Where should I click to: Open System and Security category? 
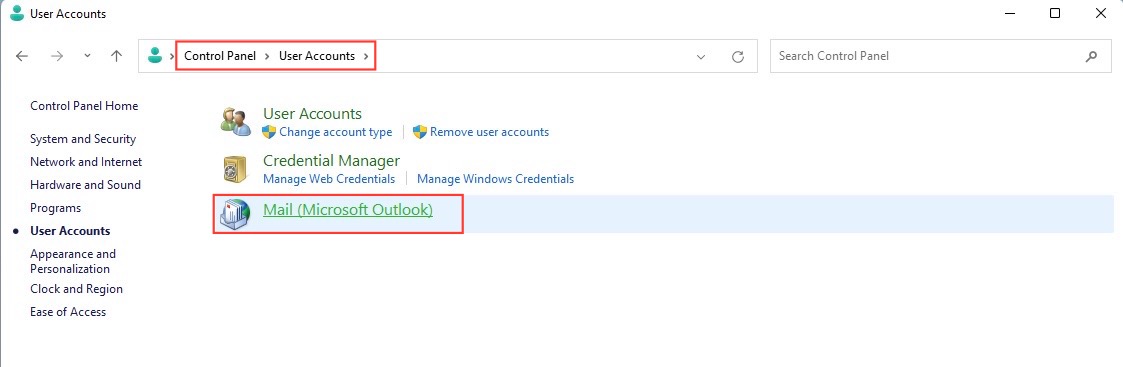coord(83,139)
